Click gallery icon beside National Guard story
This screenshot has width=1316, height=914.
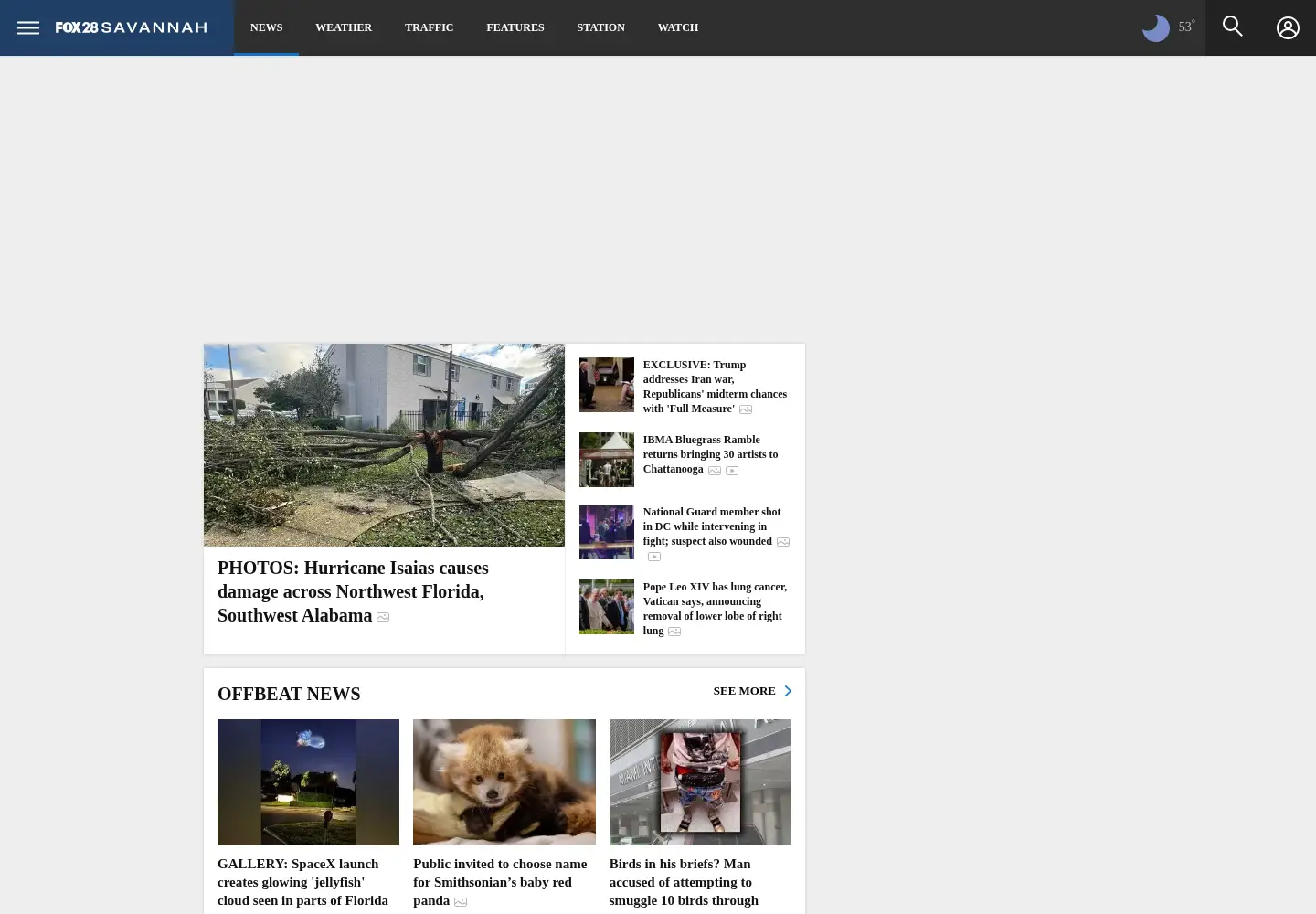tap(783, 542)
